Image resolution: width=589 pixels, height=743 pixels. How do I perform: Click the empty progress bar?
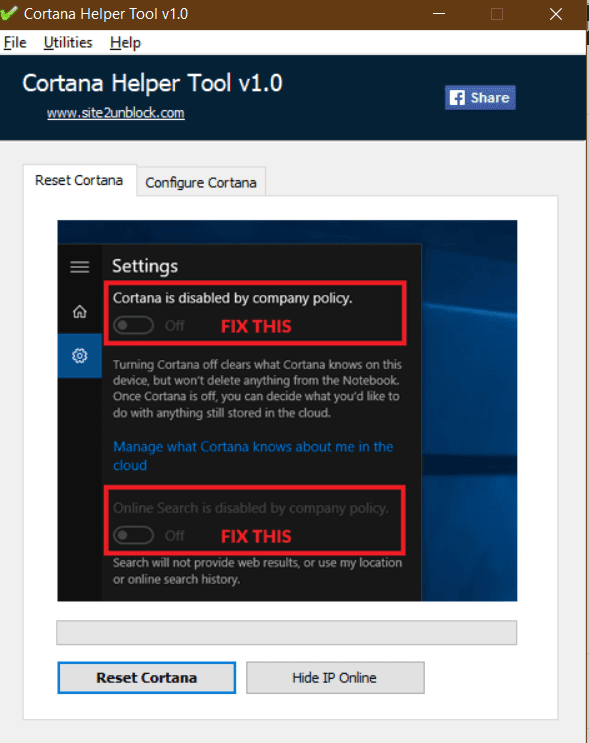tap(287, 633)
